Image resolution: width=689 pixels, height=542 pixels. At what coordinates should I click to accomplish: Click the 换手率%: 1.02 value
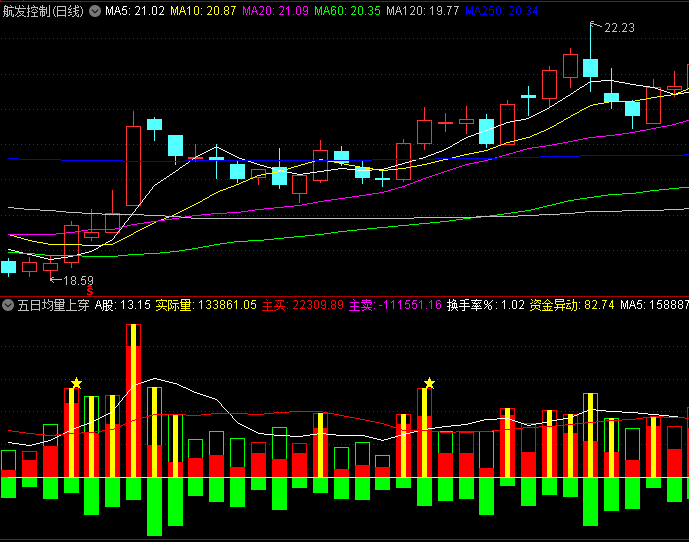coord(486,305)
